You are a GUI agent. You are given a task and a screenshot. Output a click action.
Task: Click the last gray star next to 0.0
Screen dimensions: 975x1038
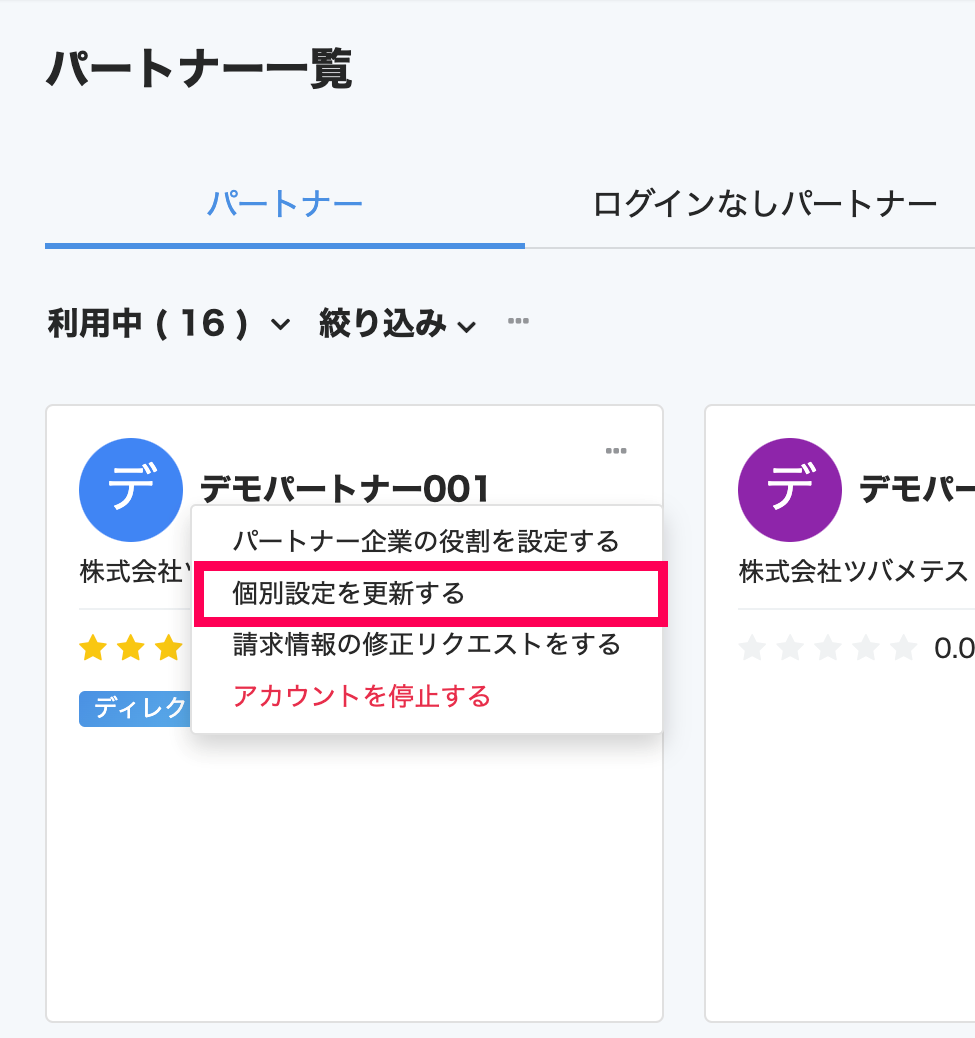point(904,647)
